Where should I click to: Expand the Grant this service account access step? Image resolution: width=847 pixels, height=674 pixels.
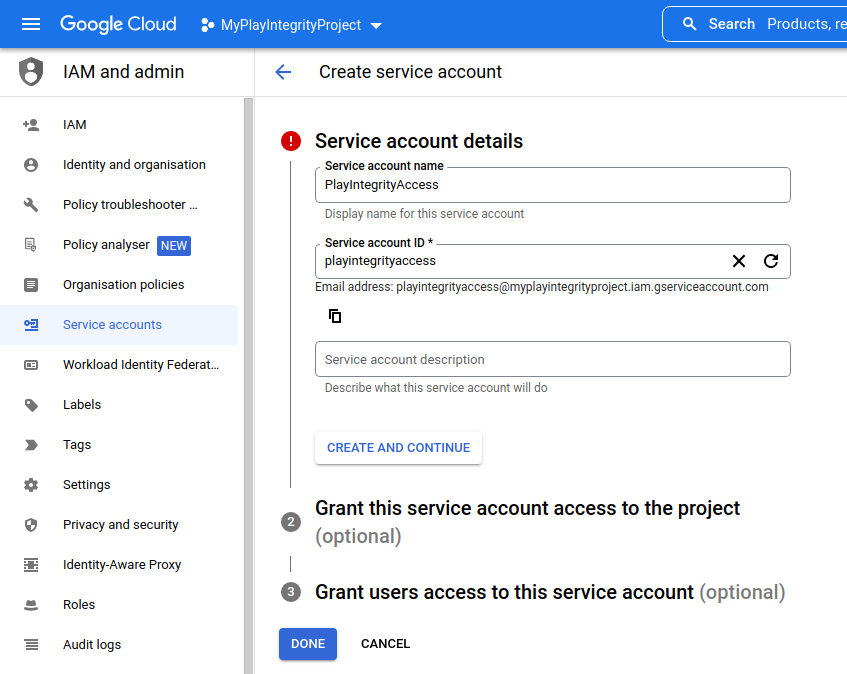click(x=527, y=508)
